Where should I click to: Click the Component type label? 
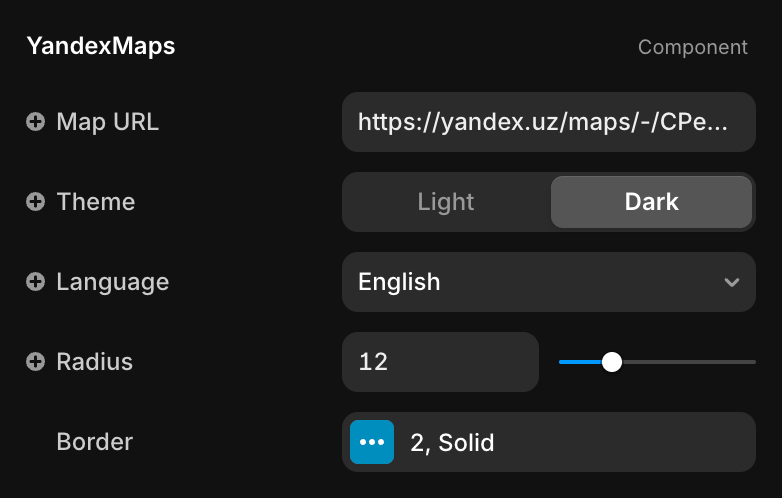pyautogui.click(x=692, y=47)
